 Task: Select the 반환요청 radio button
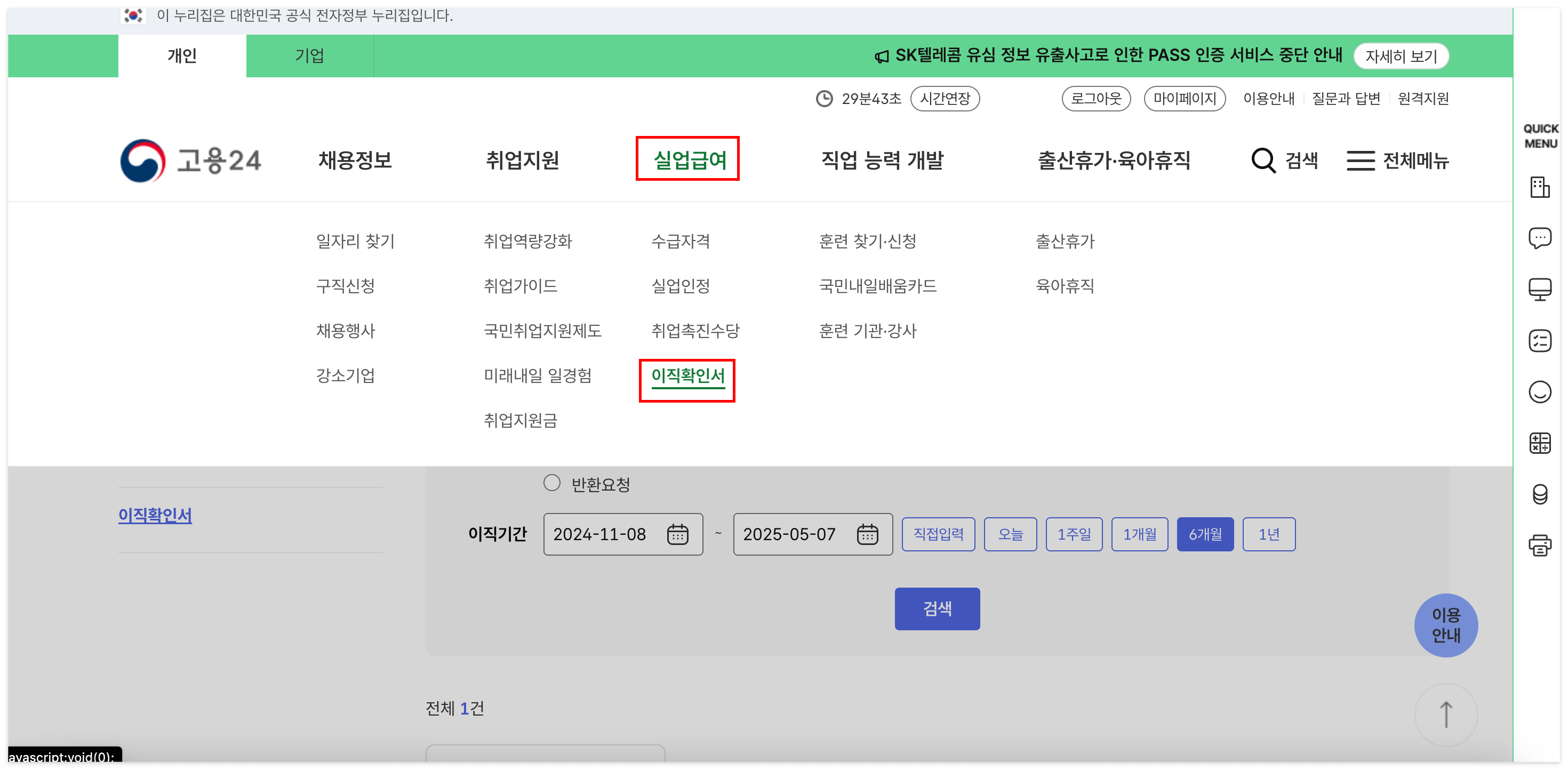551,483
